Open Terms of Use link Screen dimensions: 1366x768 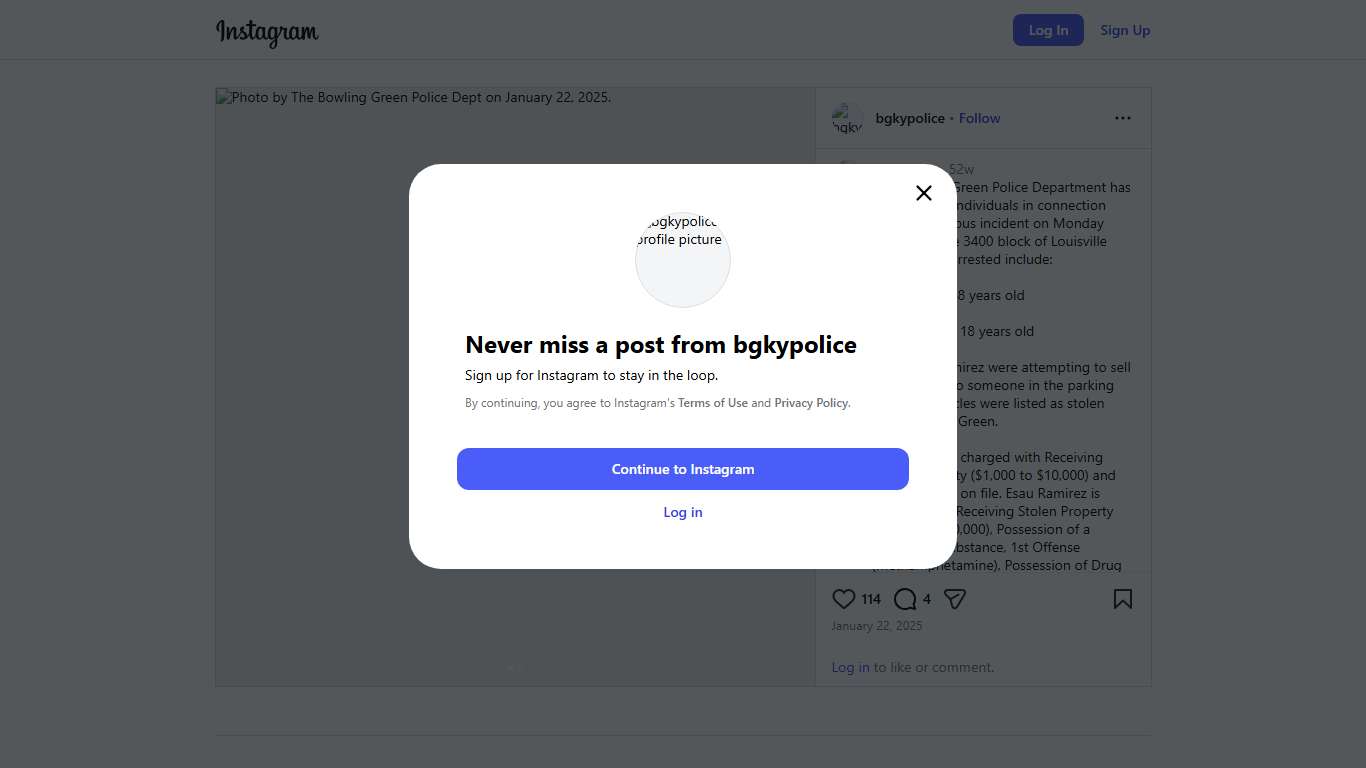coord(713,403)
